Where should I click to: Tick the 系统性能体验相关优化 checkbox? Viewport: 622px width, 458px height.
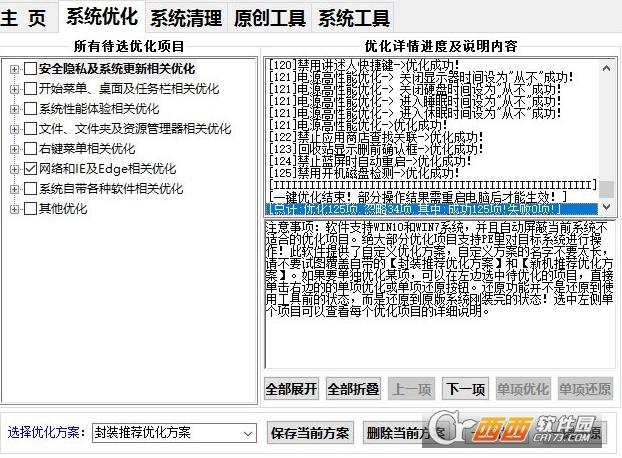[31, 108]
